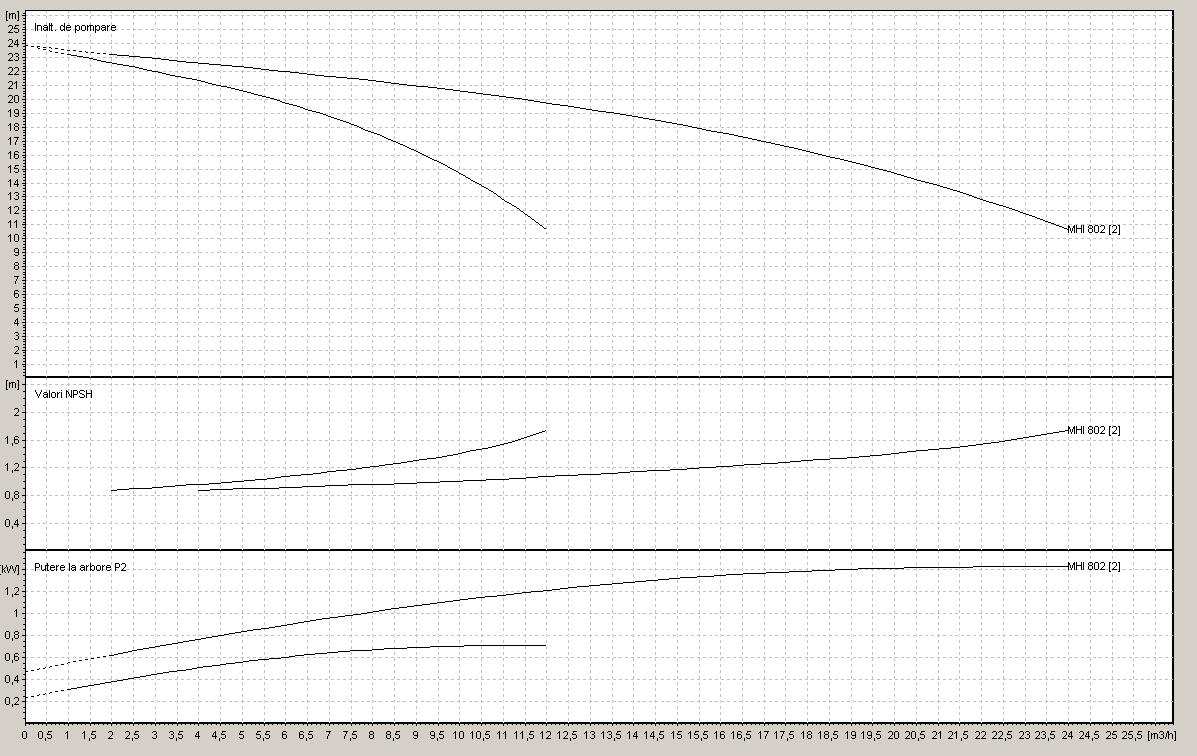This screenshot has width=1197, height=756.
Task: Click the 12 tick on the flow axis
Action: [546, 735]
